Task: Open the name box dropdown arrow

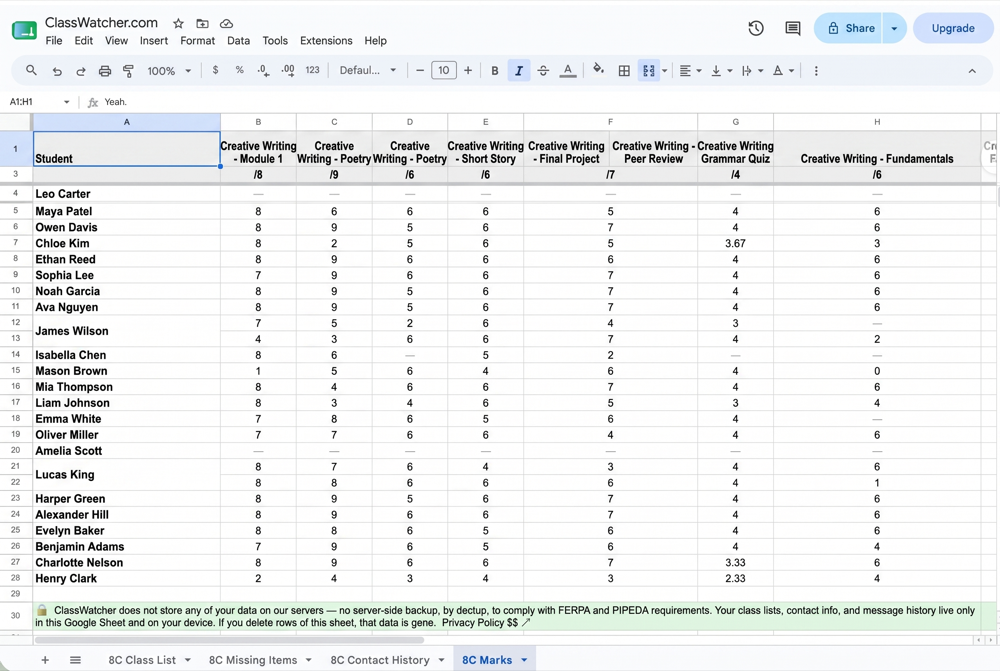Action: tap(66, 102)
